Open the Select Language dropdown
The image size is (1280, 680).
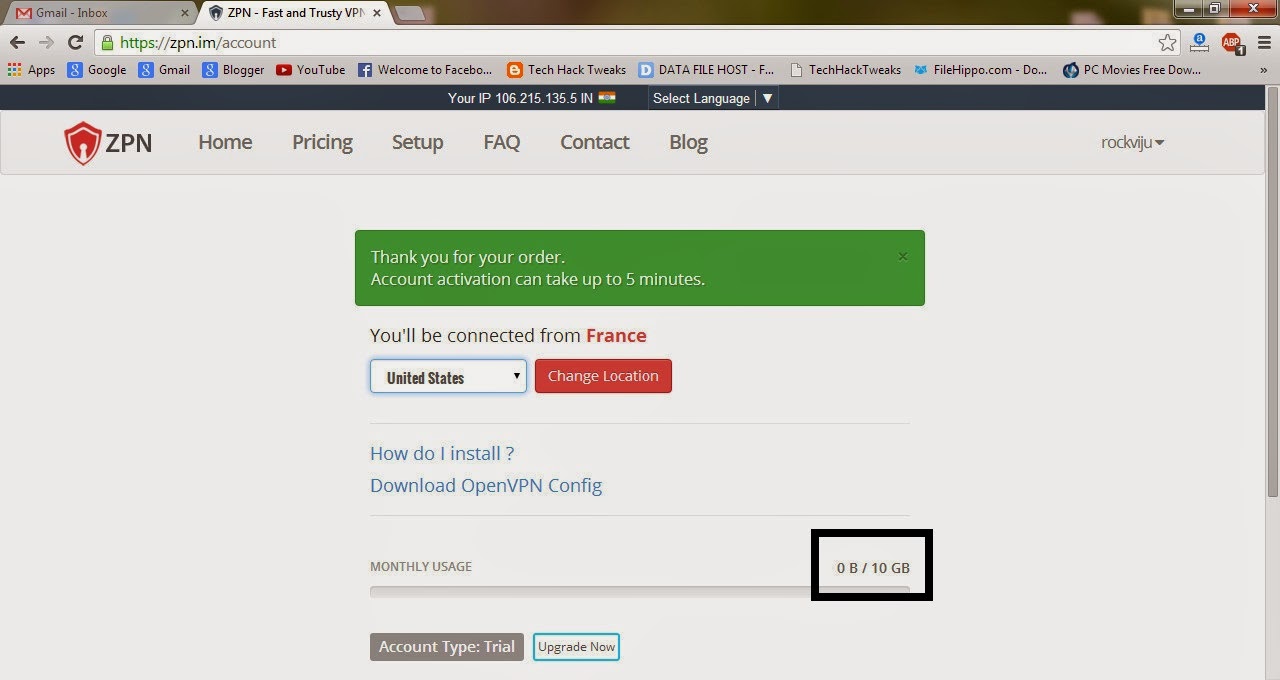(713, 98)
